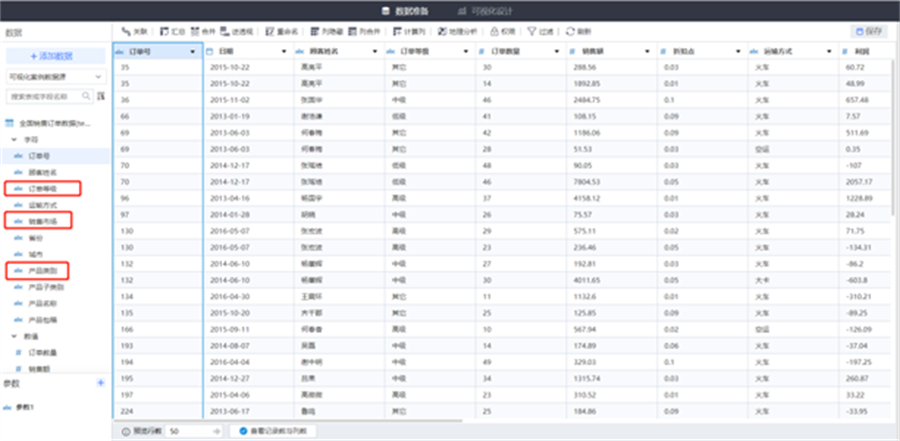Collapse the 字段 tree group
The height and width of the screenshot is (441, 900).
14,140
